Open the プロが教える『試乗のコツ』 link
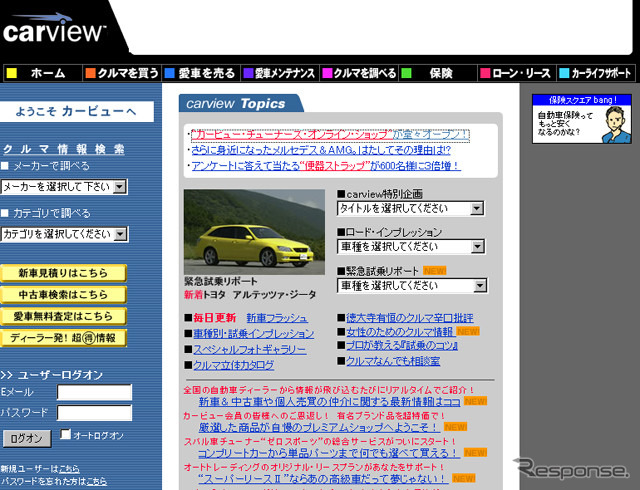This screenshot has height=490, width=640. [x=402, y=346]
